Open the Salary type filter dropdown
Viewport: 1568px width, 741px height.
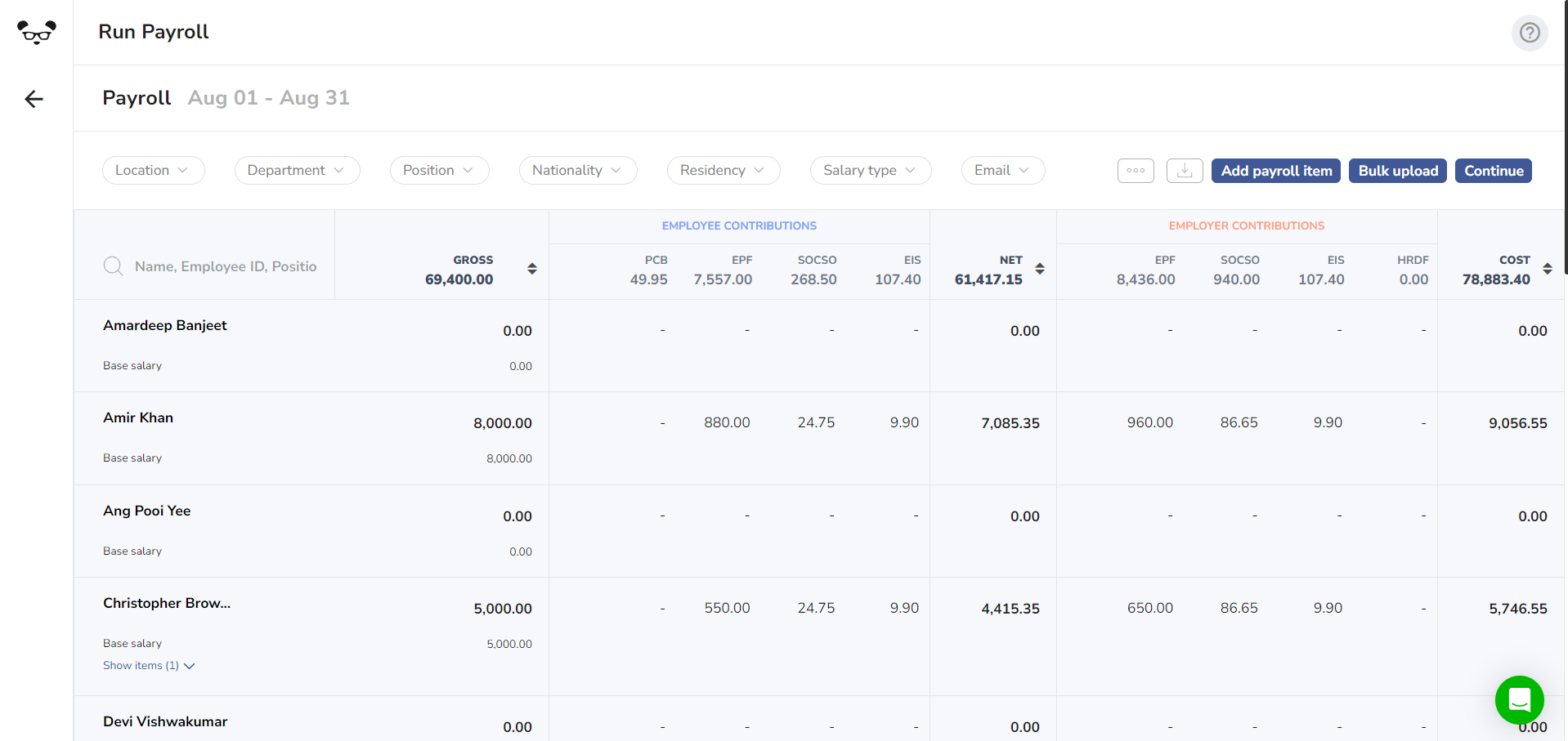pyautogui.click(x=870, y=170)
